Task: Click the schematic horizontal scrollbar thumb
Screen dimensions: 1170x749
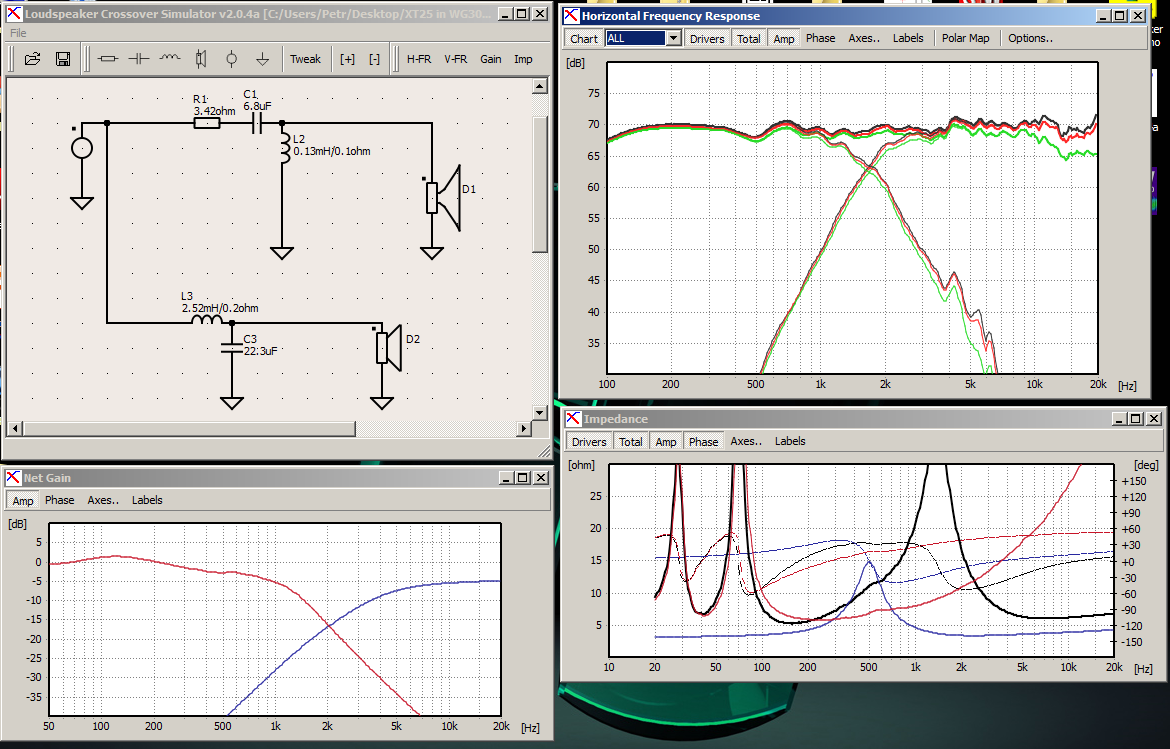Action: (190, 428)
